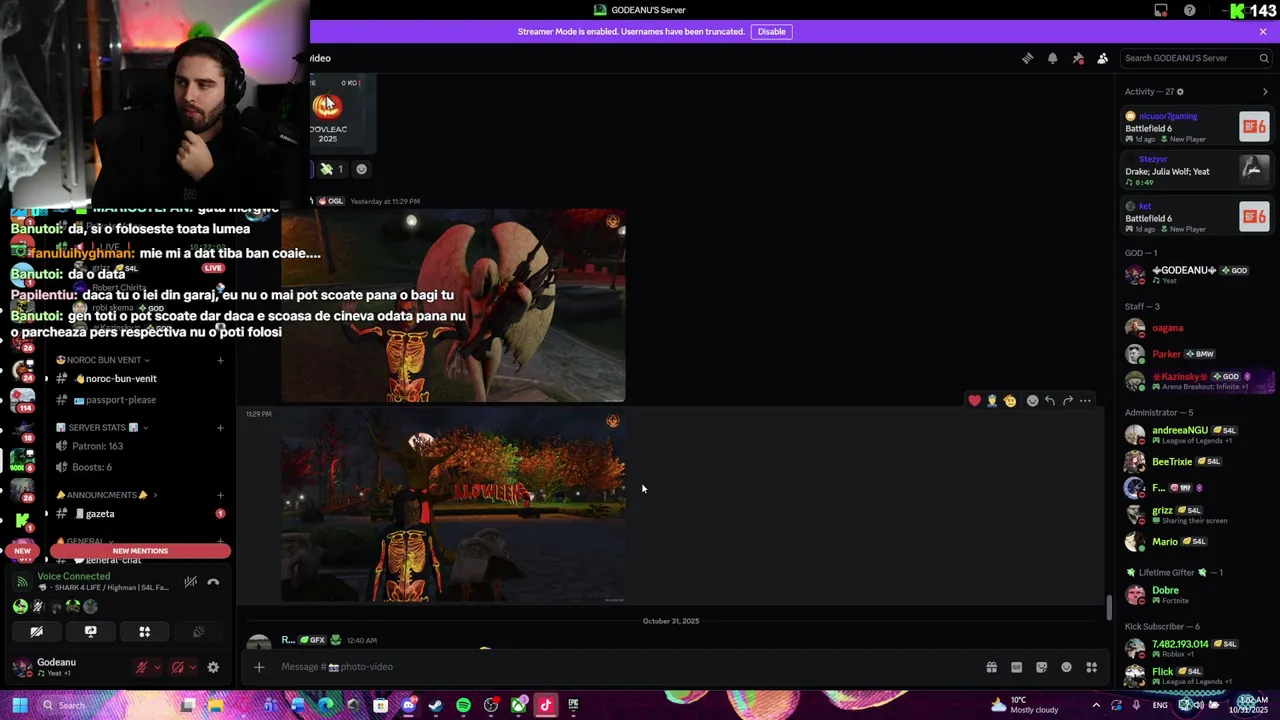Share your screen from voice panel
This screenshot has width=1280, height=720.
click(x=90, y=632)
